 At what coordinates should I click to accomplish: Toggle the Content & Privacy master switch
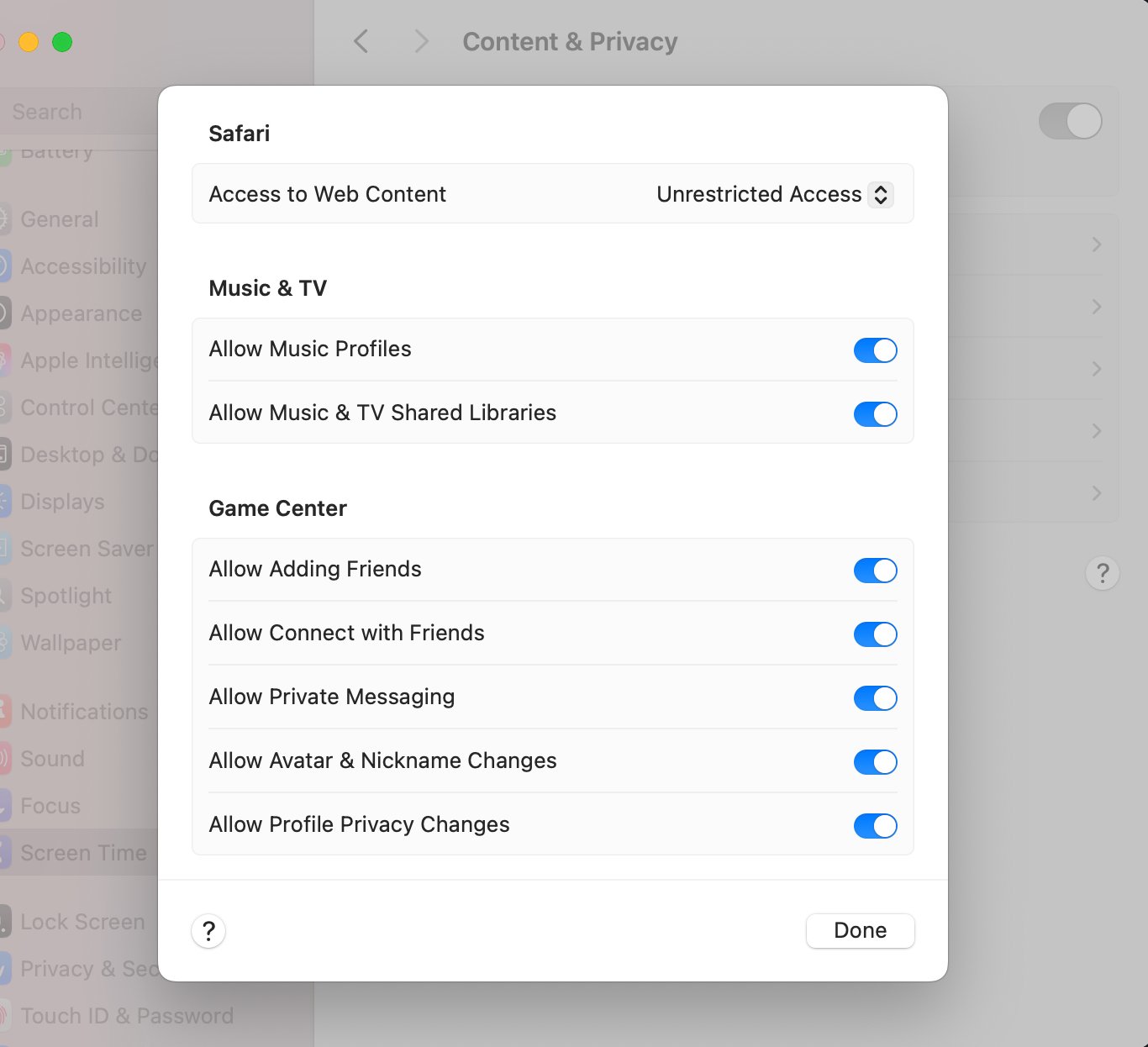tap(1071, 121)
